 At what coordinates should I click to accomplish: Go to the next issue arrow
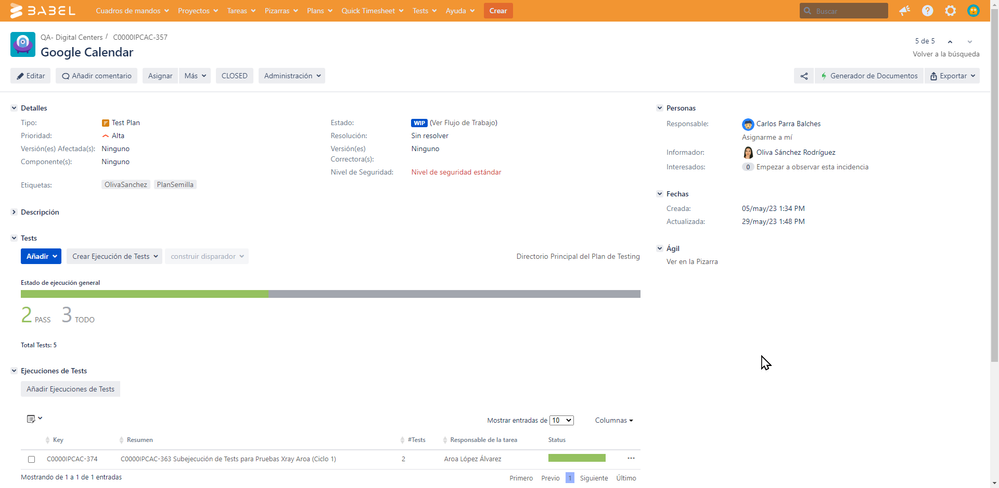tap(970, 42)
